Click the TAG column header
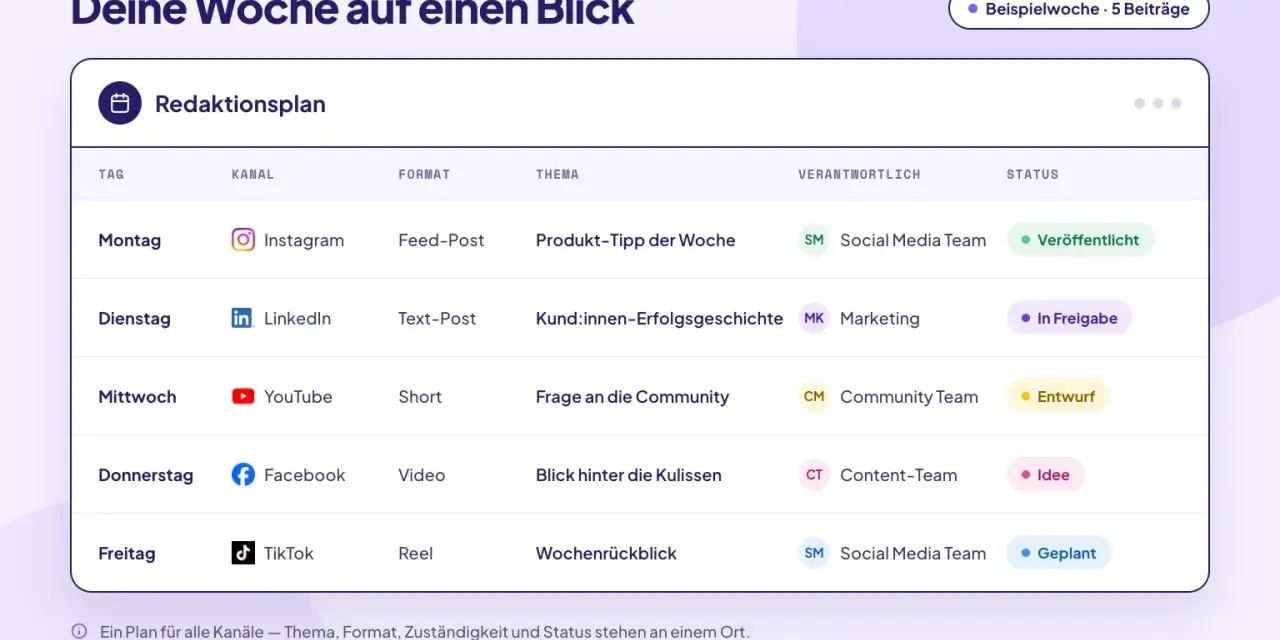This screenshot has height=640, width=1280. [111, 174]
